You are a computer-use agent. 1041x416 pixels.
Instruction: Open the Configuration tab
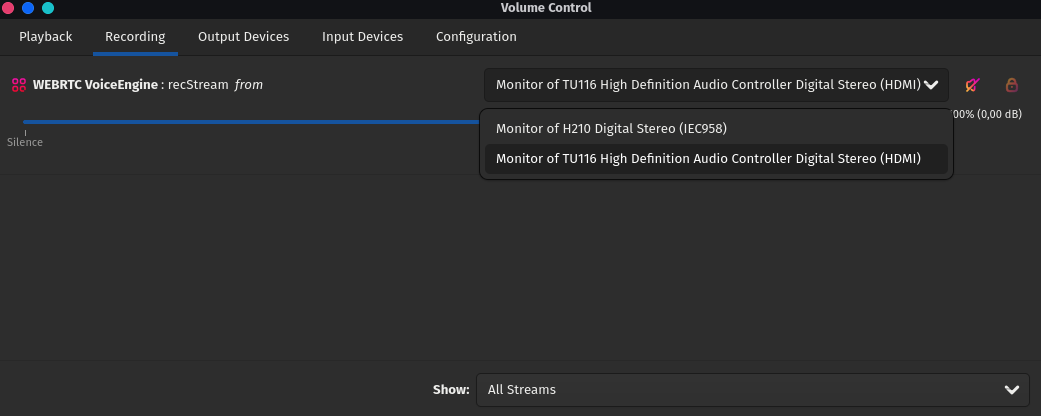point(476,37)
